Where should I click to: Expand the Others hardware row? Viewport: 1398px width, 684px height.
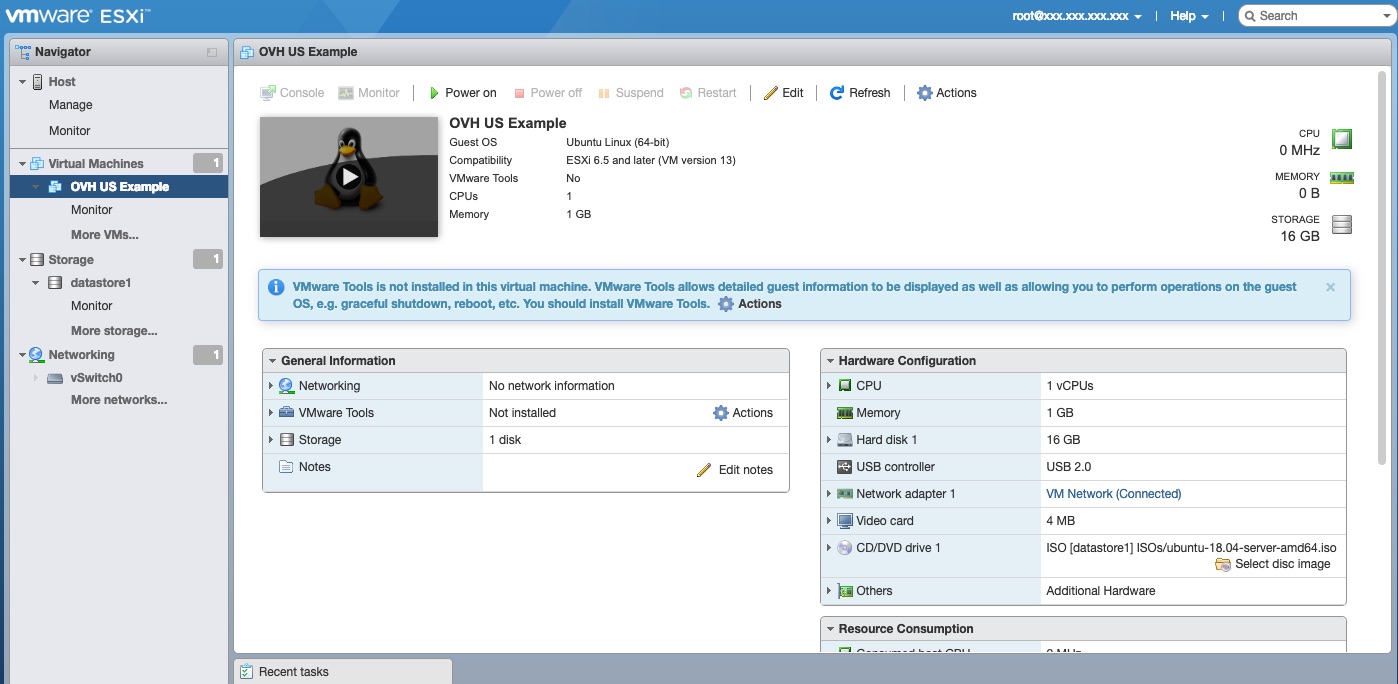828,591
